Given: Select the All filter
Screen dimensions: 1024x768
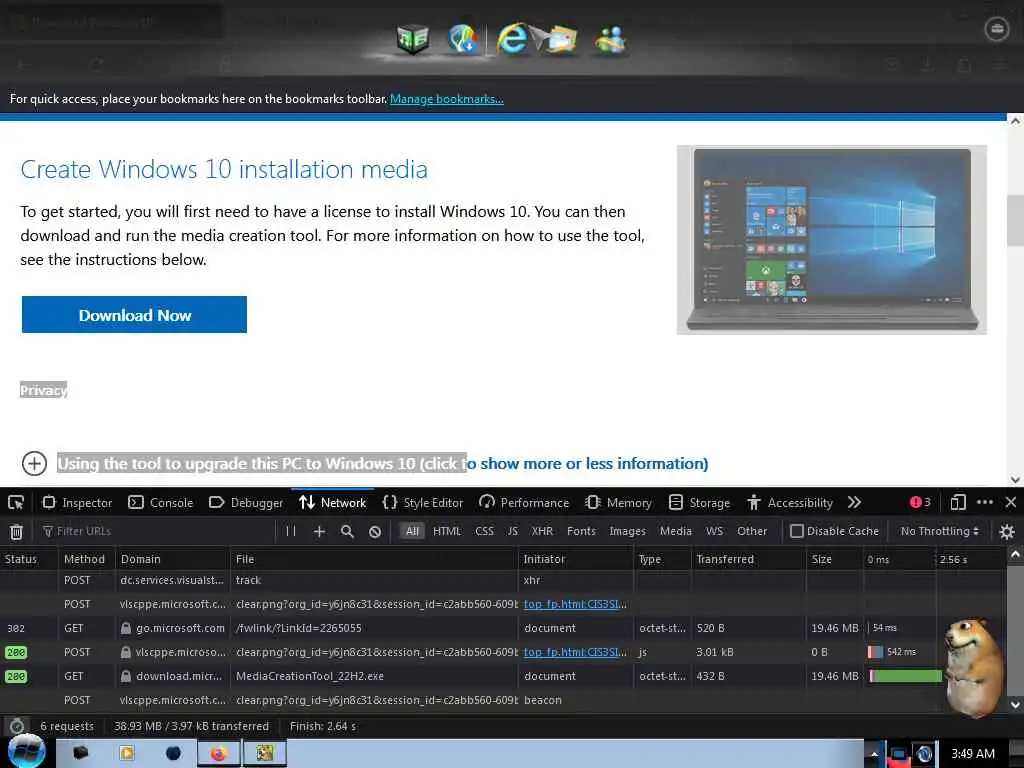Looking at the screenshot, I should click(412, 531).
